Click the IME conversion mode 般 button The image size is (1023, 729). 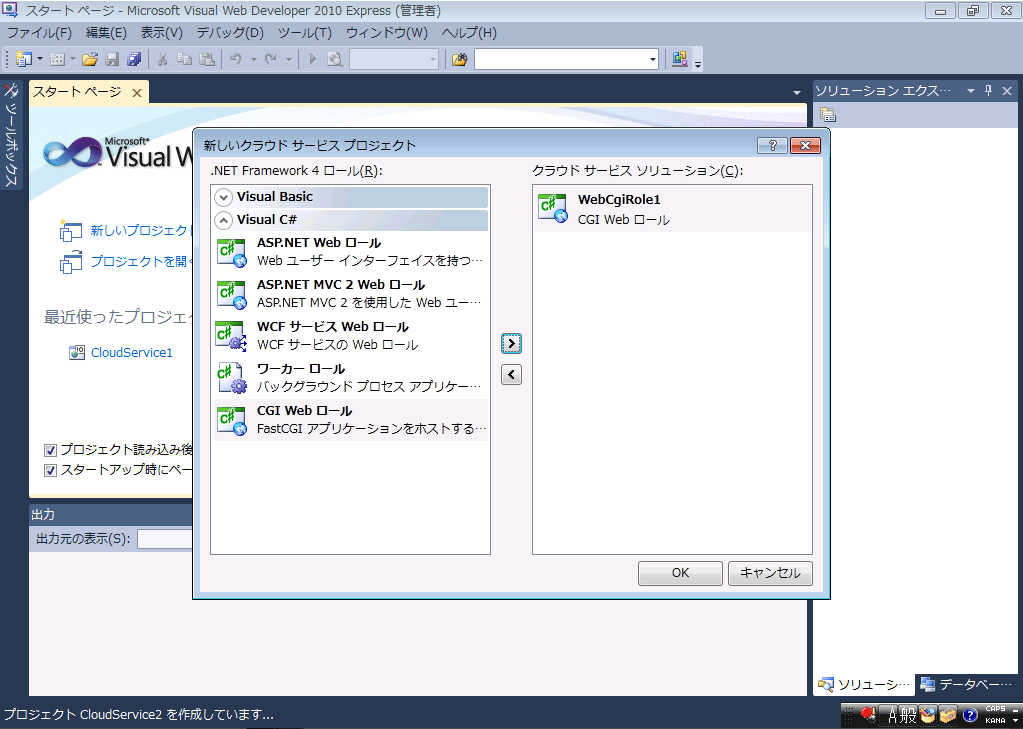[x=908, y=715]
